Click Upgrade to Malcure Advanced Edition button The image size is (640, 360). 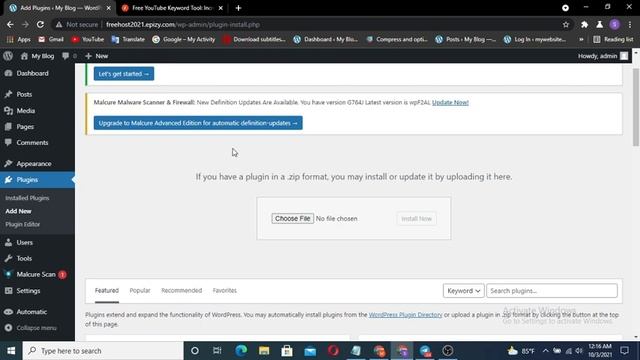[198, 123]
